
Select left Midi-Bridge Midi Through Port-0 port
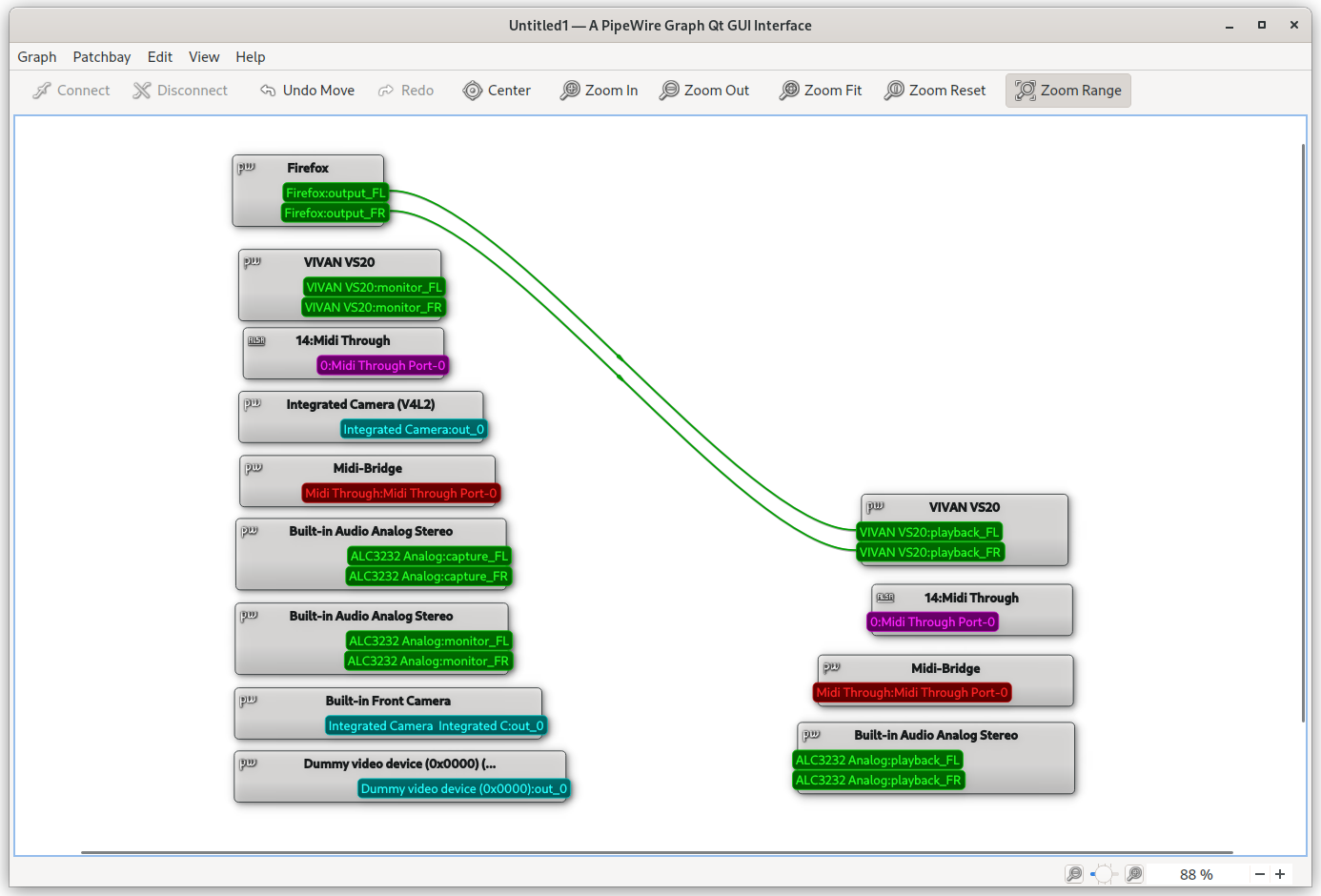pyautogui.click(x=400, y=493)
